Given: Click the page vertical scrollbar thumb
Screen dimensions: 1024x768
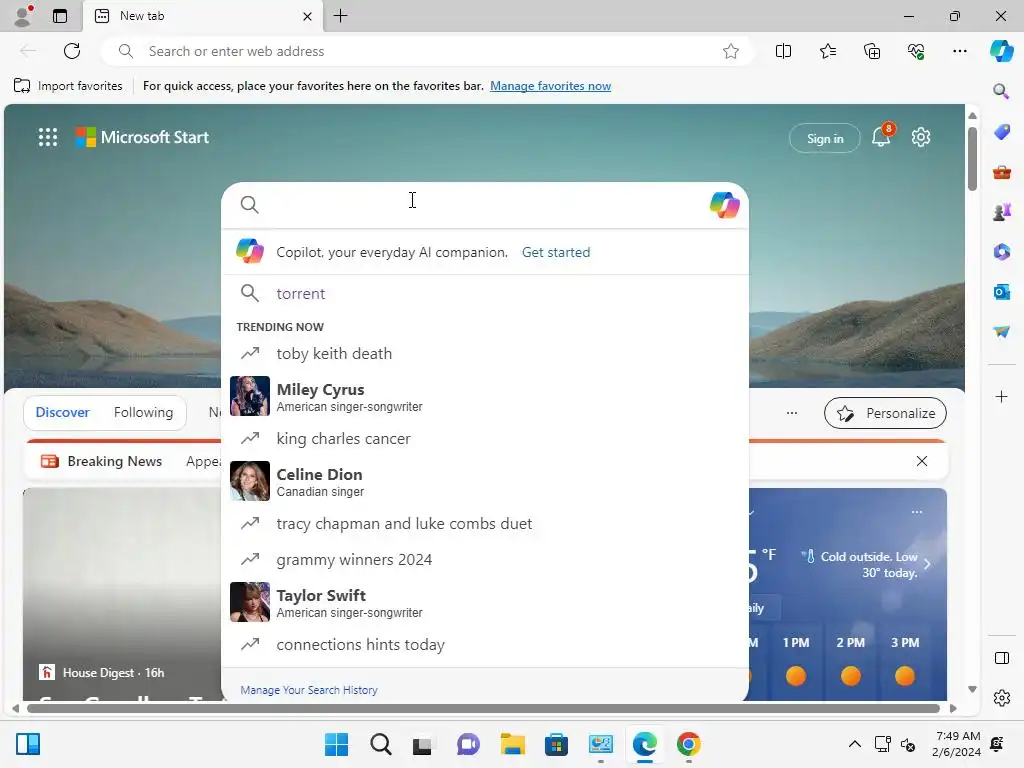Looking at the screenshot, I should pyautogui.click(x=972, y=159).
